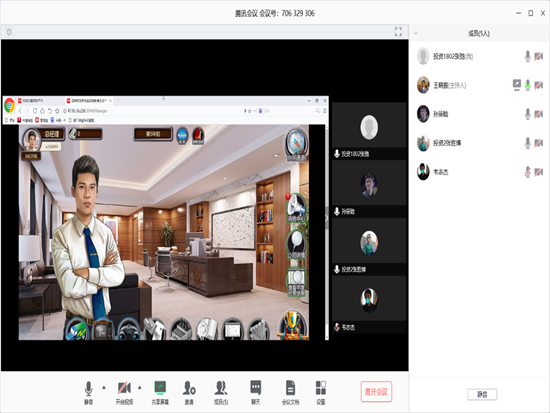Click 静音 button at members panel bottom
Viewport: 550px width, 413px height.
click(482, 394)
